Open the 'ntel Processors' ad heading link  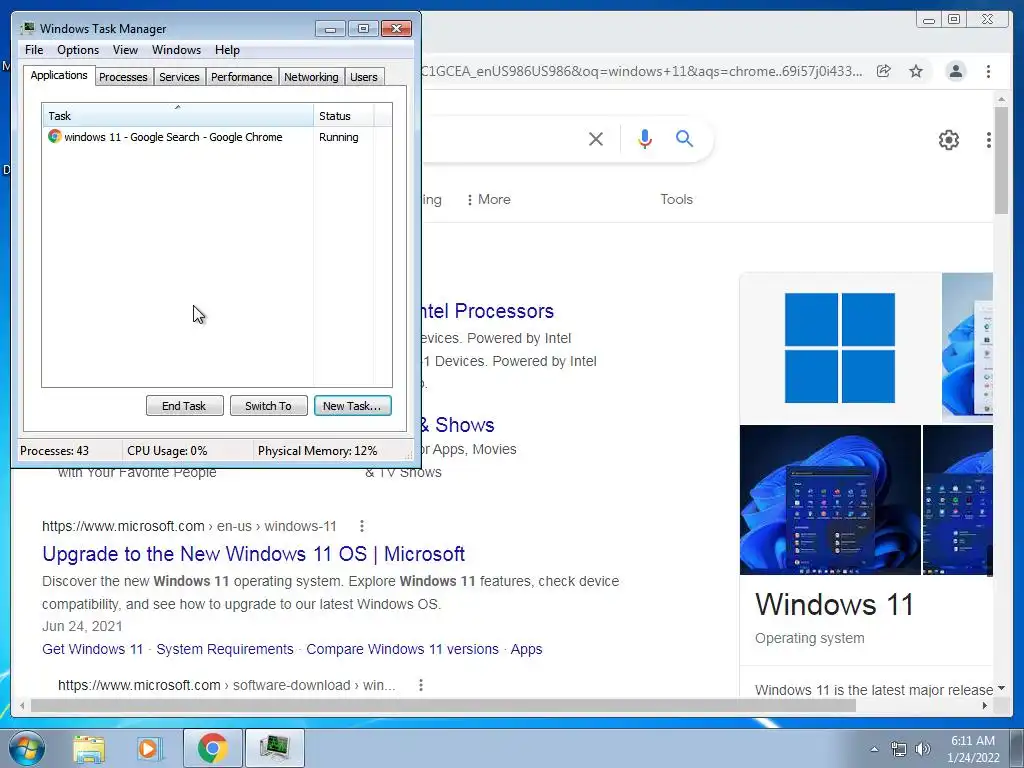pos(488,311)
